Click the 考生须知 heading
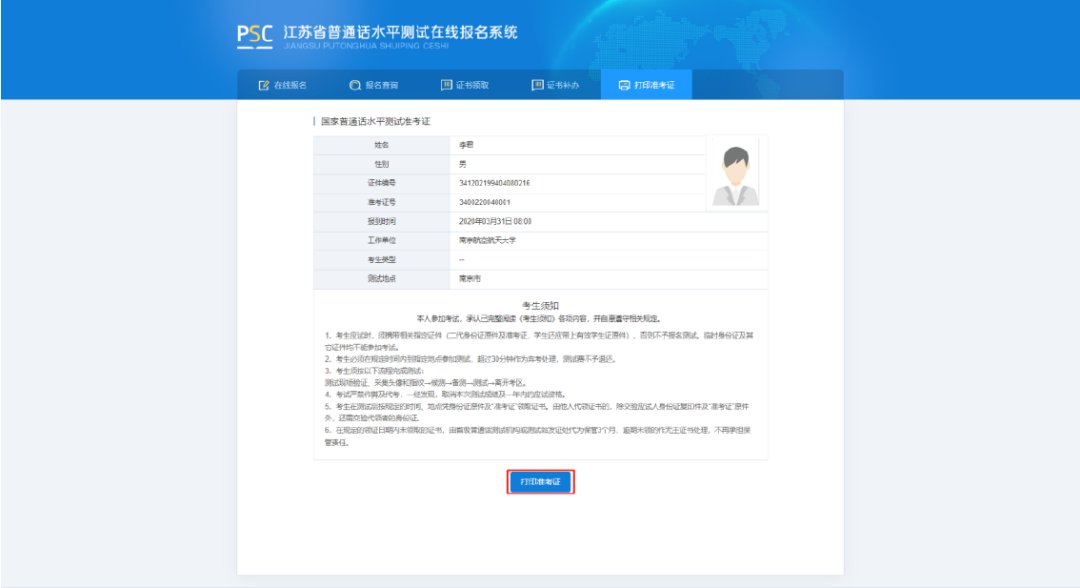The width and height of the screenshot is (1080, 588). tap(540, 303)
